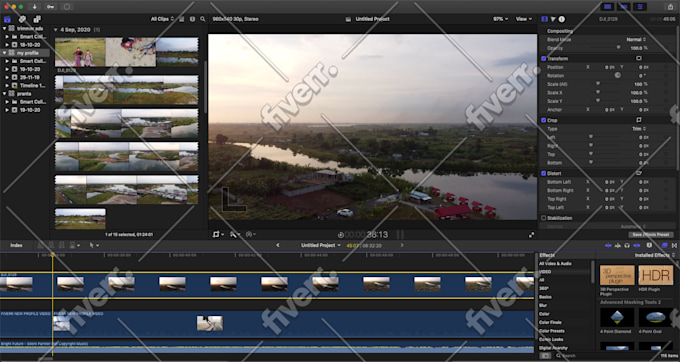Open the viewer zoom 97% dropdown
This screenshot has width=680, height=362.
(x=500, y=19)
